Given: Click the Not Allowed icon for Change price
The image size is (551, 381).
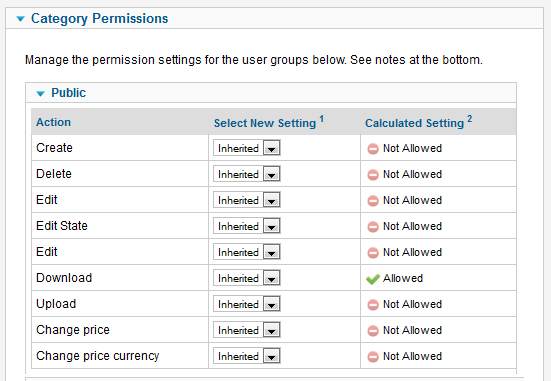Looking at the screenshot, I should [373, 331].
